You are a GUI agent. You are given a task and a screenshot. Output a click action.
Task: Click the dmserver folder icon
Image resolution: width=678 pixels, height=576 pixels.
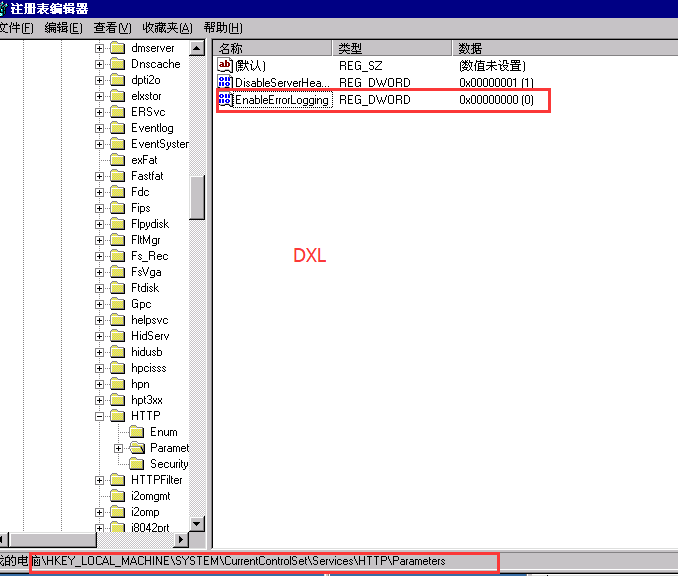[x=118, y=48]
